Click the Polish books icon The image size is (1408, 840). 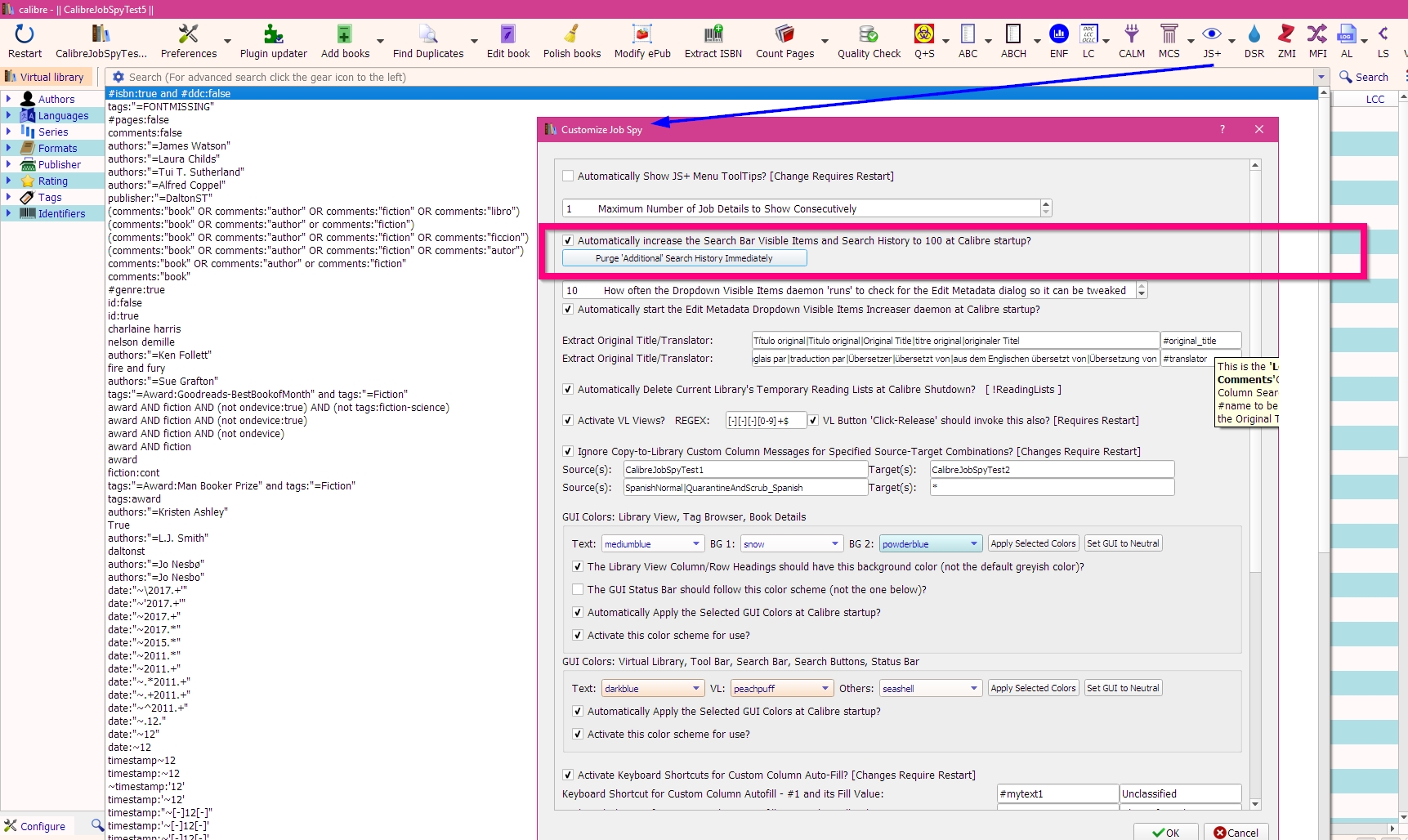(x=571, y=34)
